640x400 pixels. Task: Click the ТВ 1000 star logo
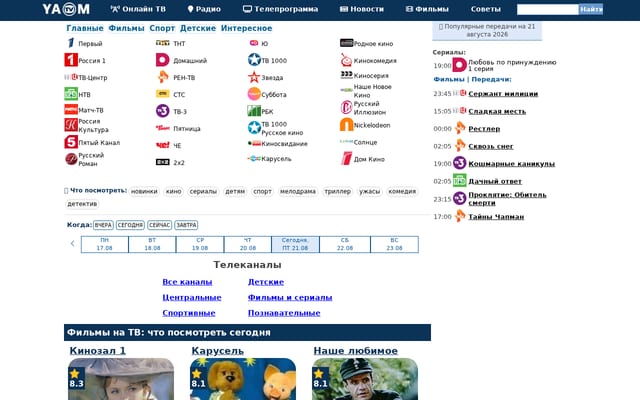pos(254,60)
